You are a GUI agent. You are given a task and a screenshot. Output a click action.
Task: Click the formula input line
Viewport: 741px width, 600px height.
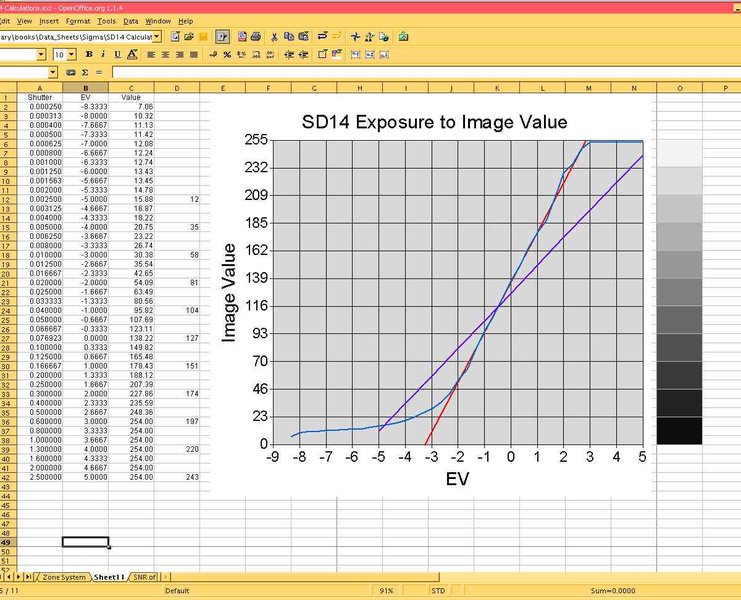(x=400, y=73)
